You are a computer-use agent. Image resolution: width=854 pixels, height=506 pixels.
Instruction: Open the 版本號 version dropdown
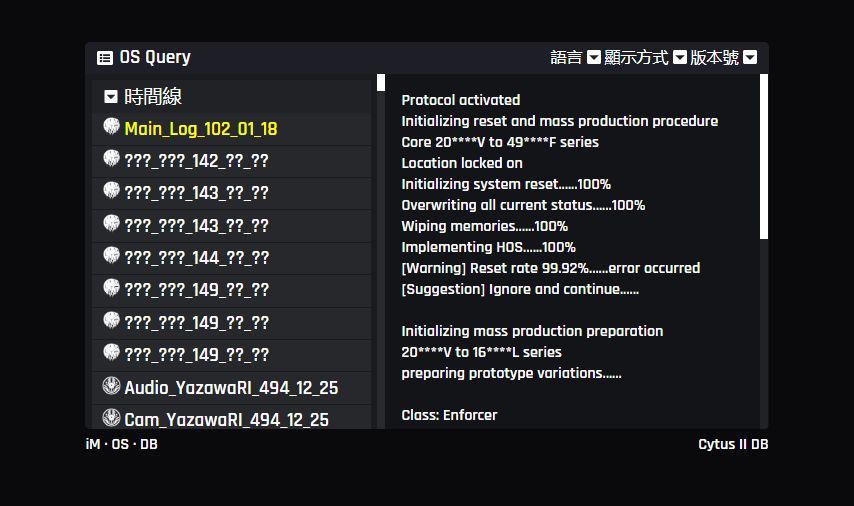click(x=723, y=58)
